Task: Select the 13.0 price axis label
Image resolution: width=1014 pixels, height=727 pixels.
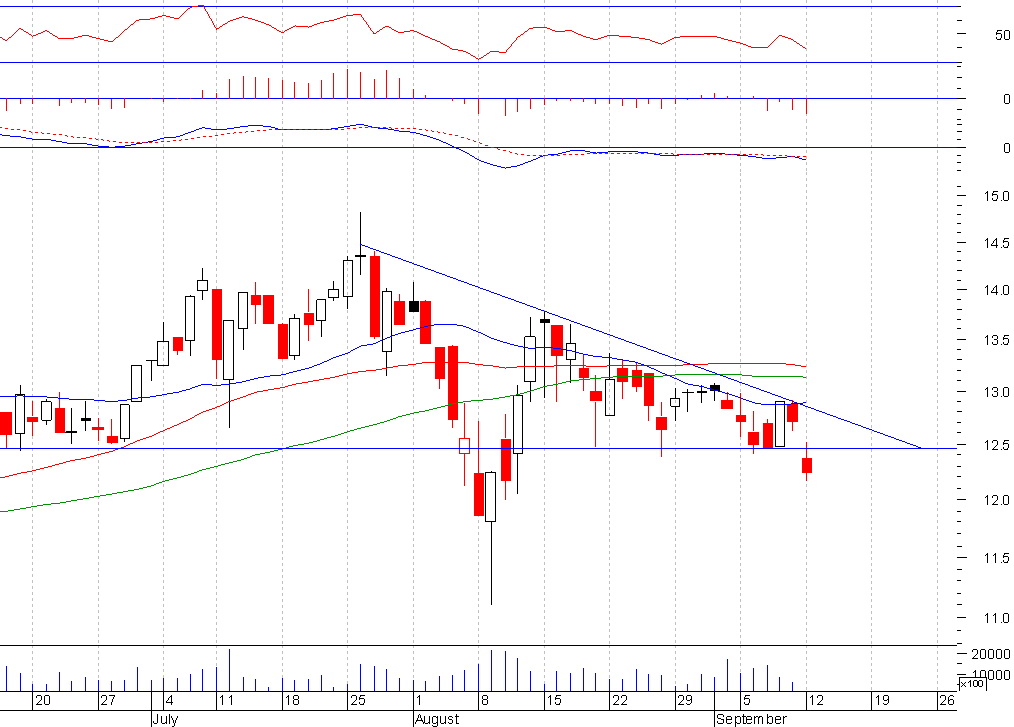Action: coord(996,392)
